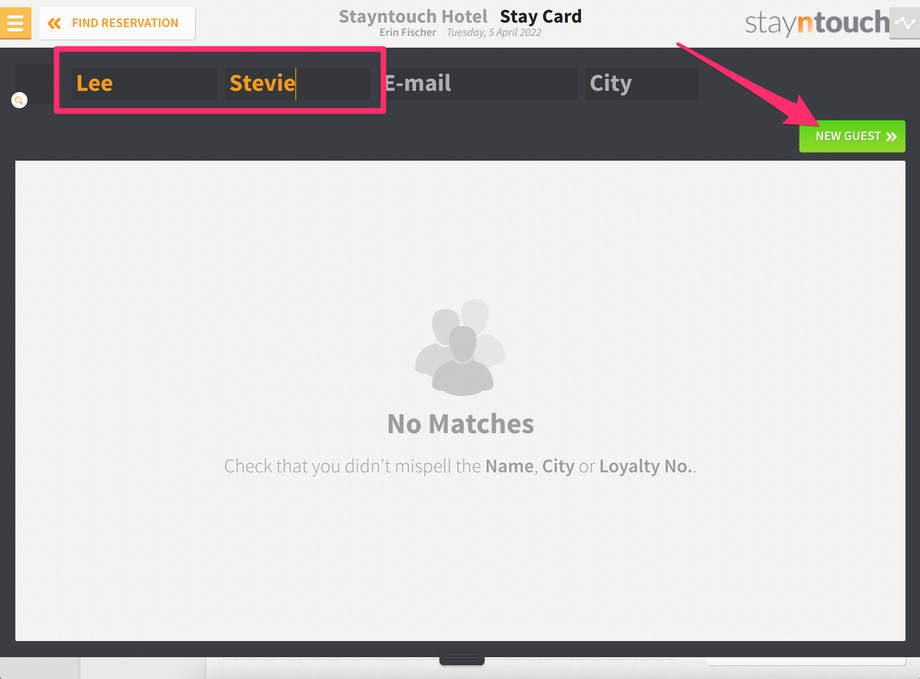Click the stayntouch logo
The width and height of the screenshot is (920, 679).
[817, 23]
